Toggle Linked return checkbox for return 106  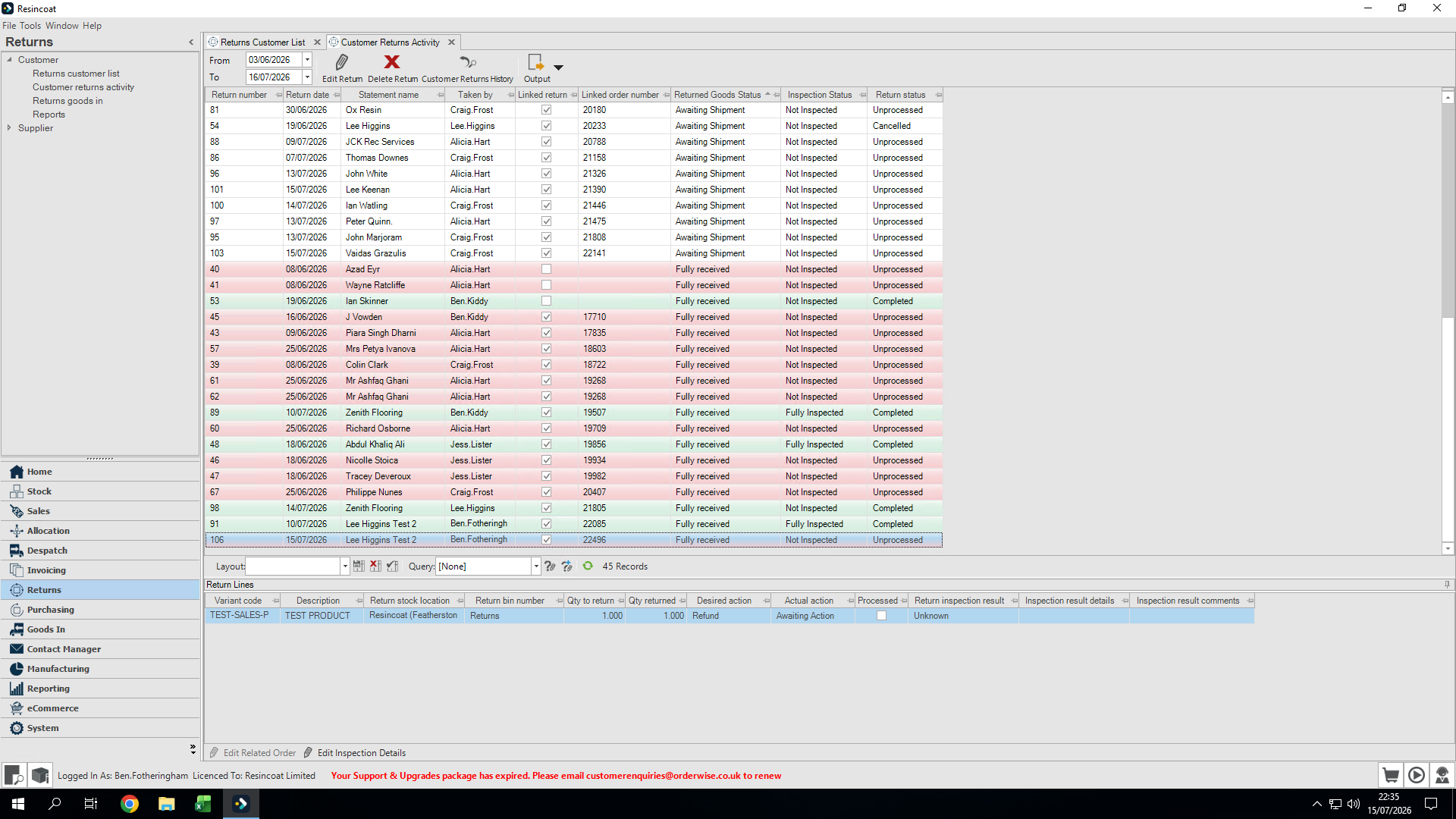click(546, 540)
